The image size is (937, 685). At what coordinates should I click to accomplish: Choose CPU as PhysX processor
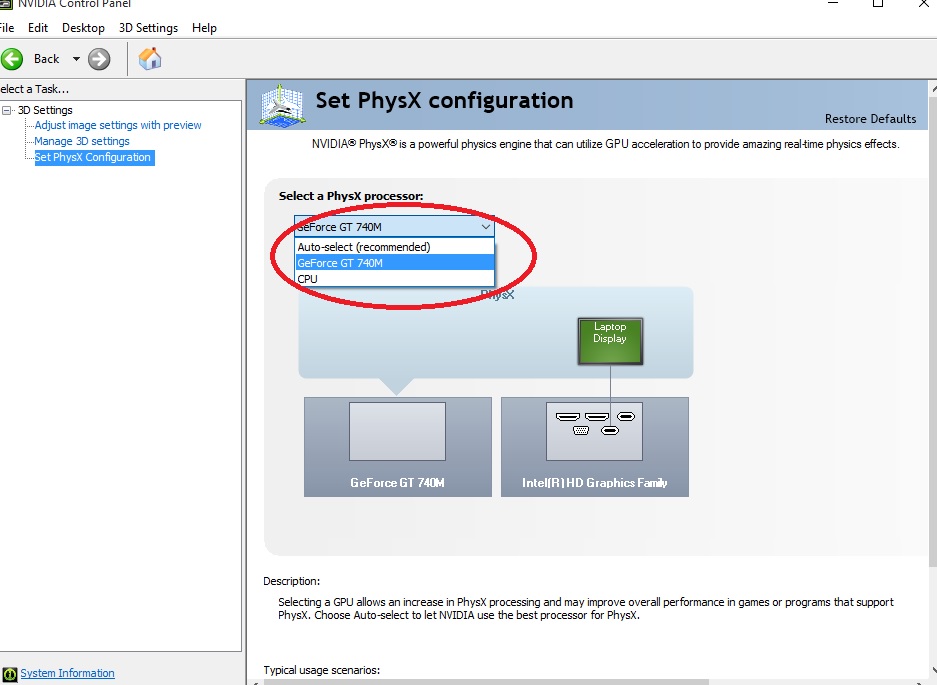click(395, 279)
